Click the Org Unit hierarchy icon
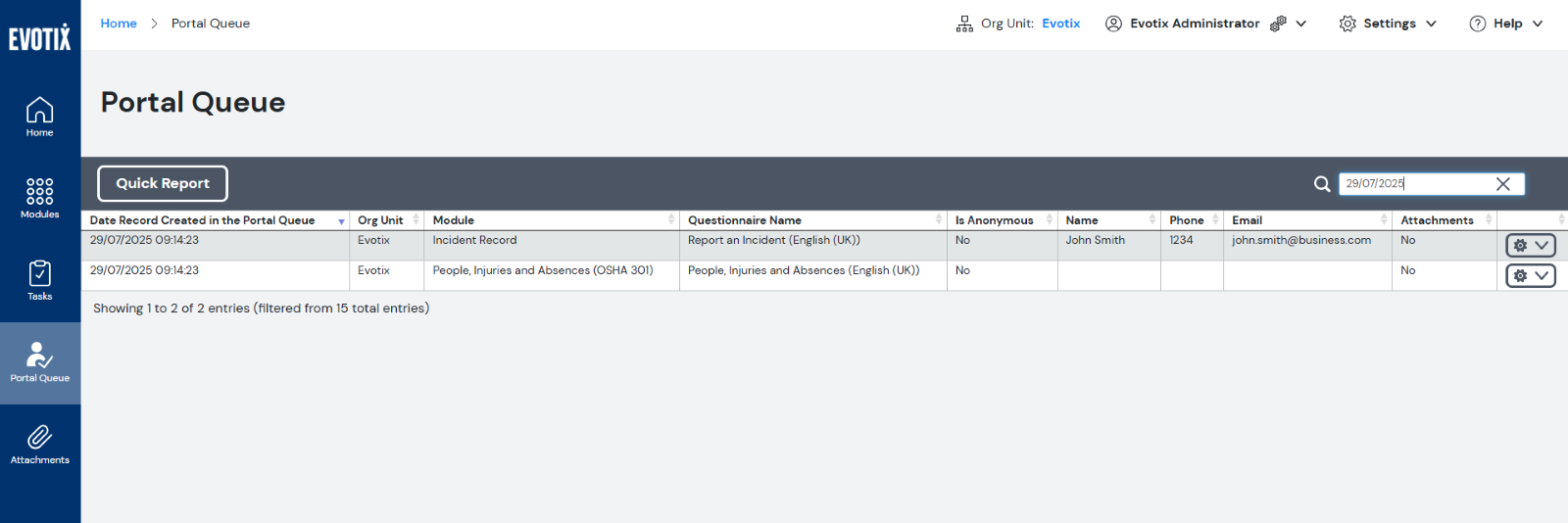1568x523 pixels. [964, 24]
